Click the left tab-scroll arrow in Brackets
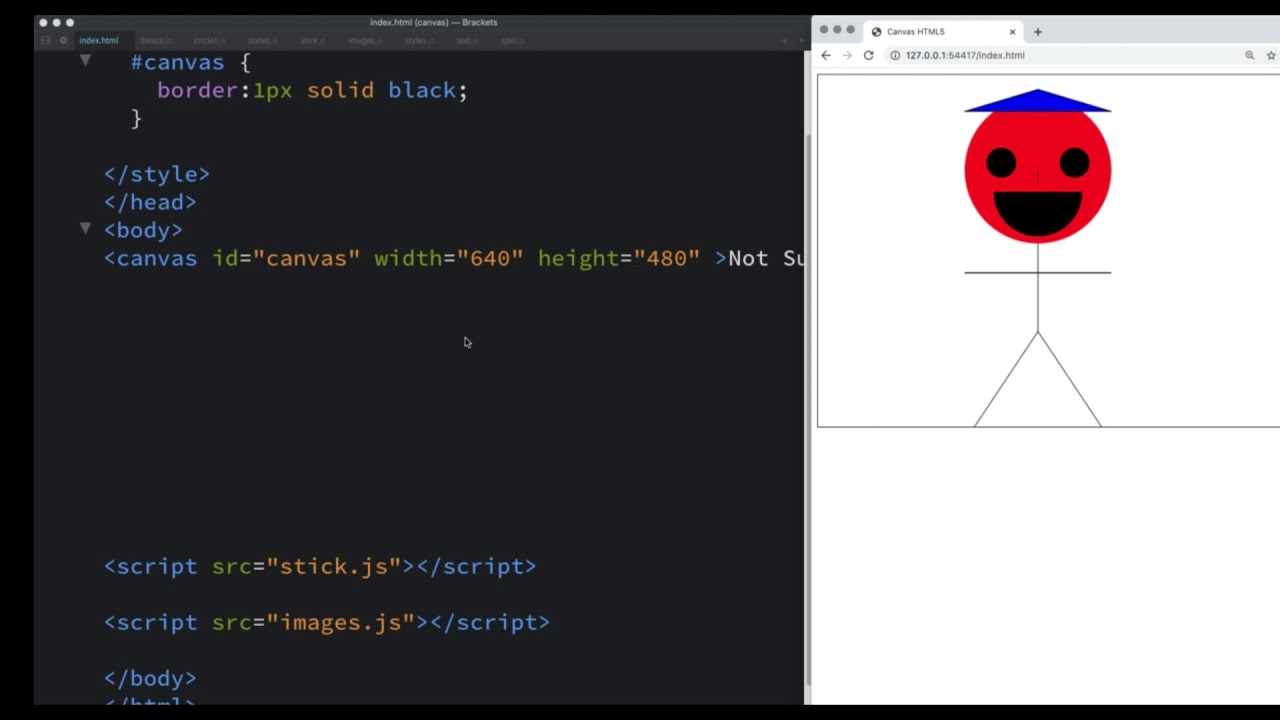1280x720 pixels. 785,41
